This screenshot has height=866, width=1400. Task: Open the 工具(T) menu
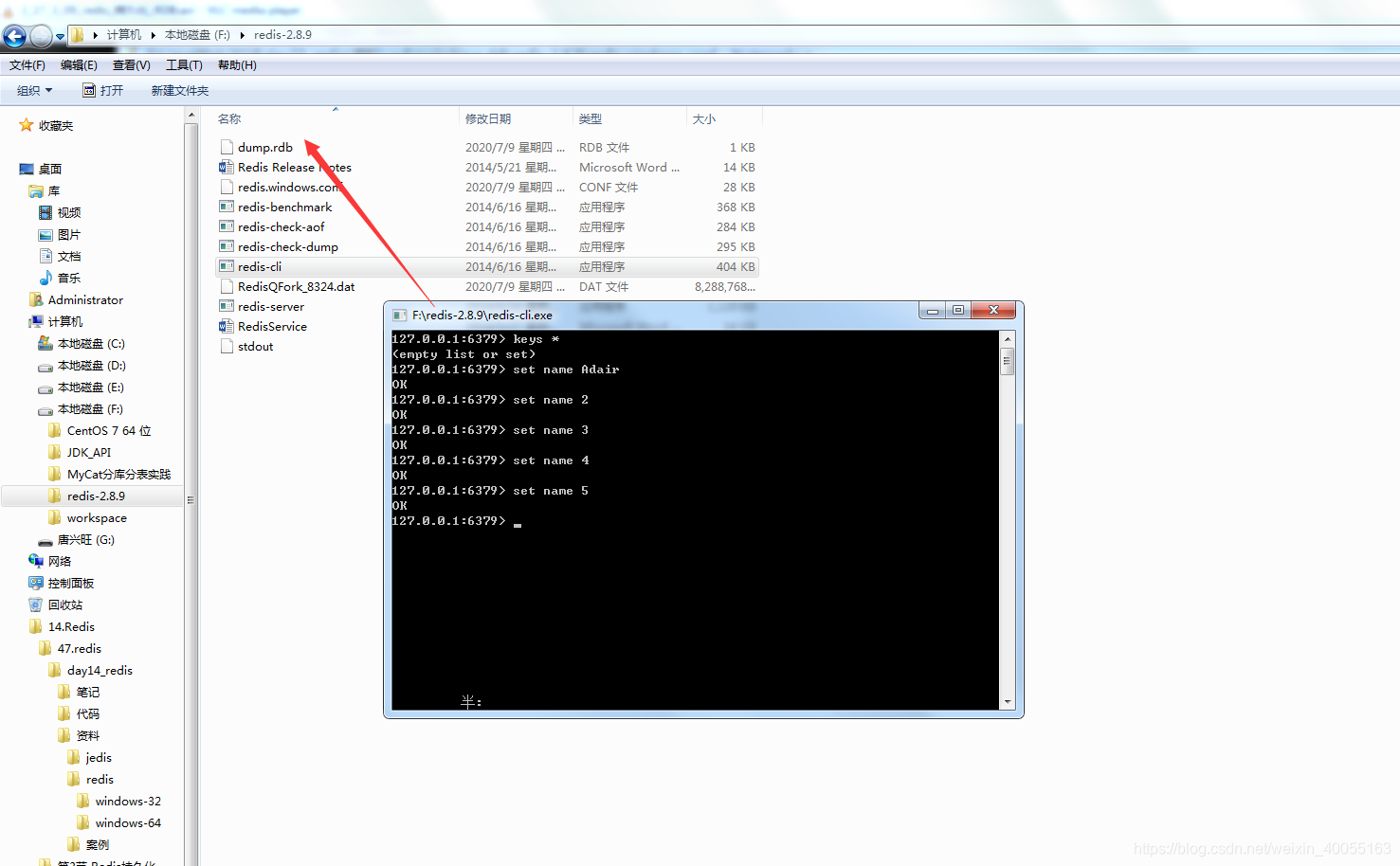[x=184, y=65]
